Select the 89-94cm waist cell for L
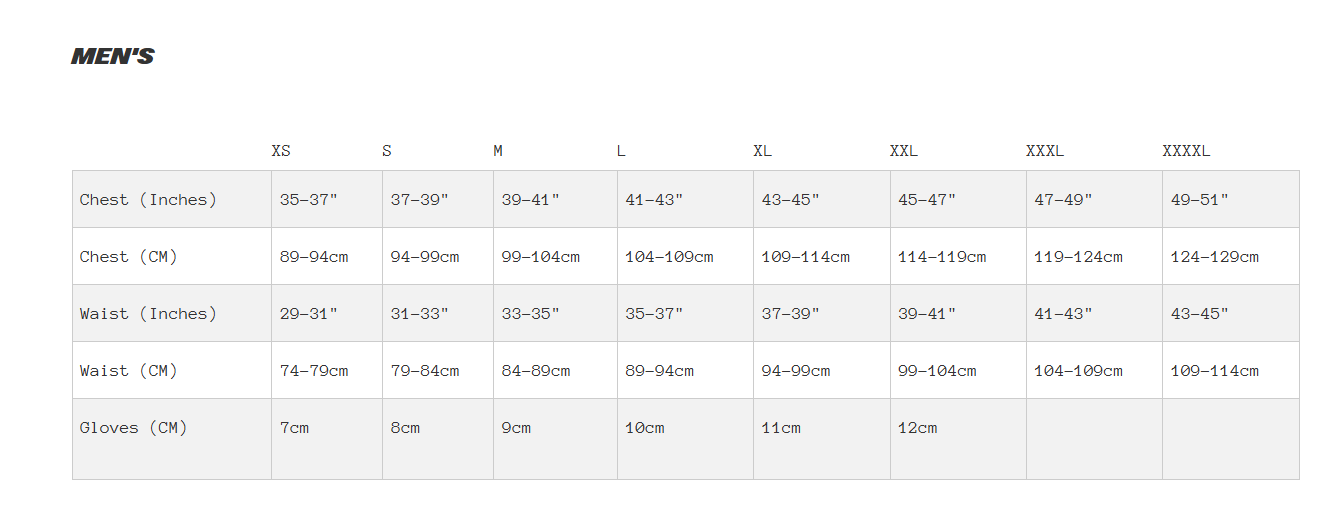This screenshot has width=1335, height=526. pos(660,371)
